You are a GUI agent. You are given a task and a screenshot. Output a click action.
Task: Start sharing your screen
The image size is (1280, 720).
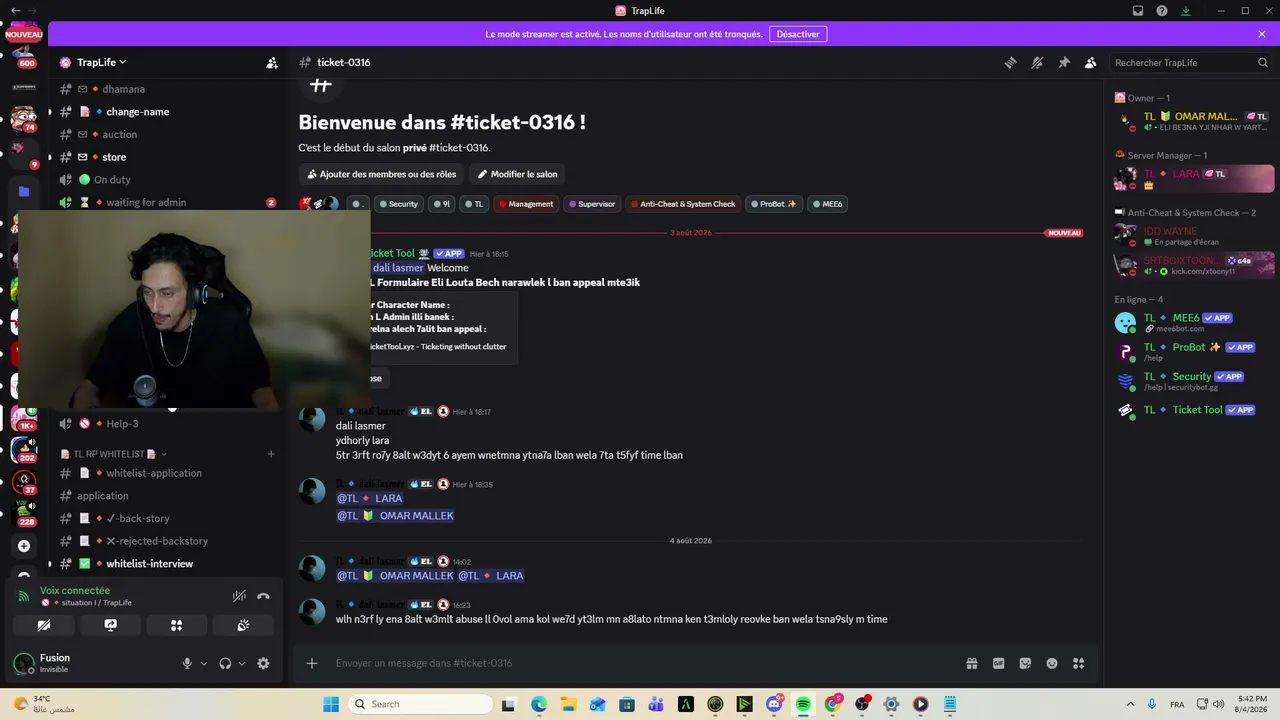tap(110, 625)
